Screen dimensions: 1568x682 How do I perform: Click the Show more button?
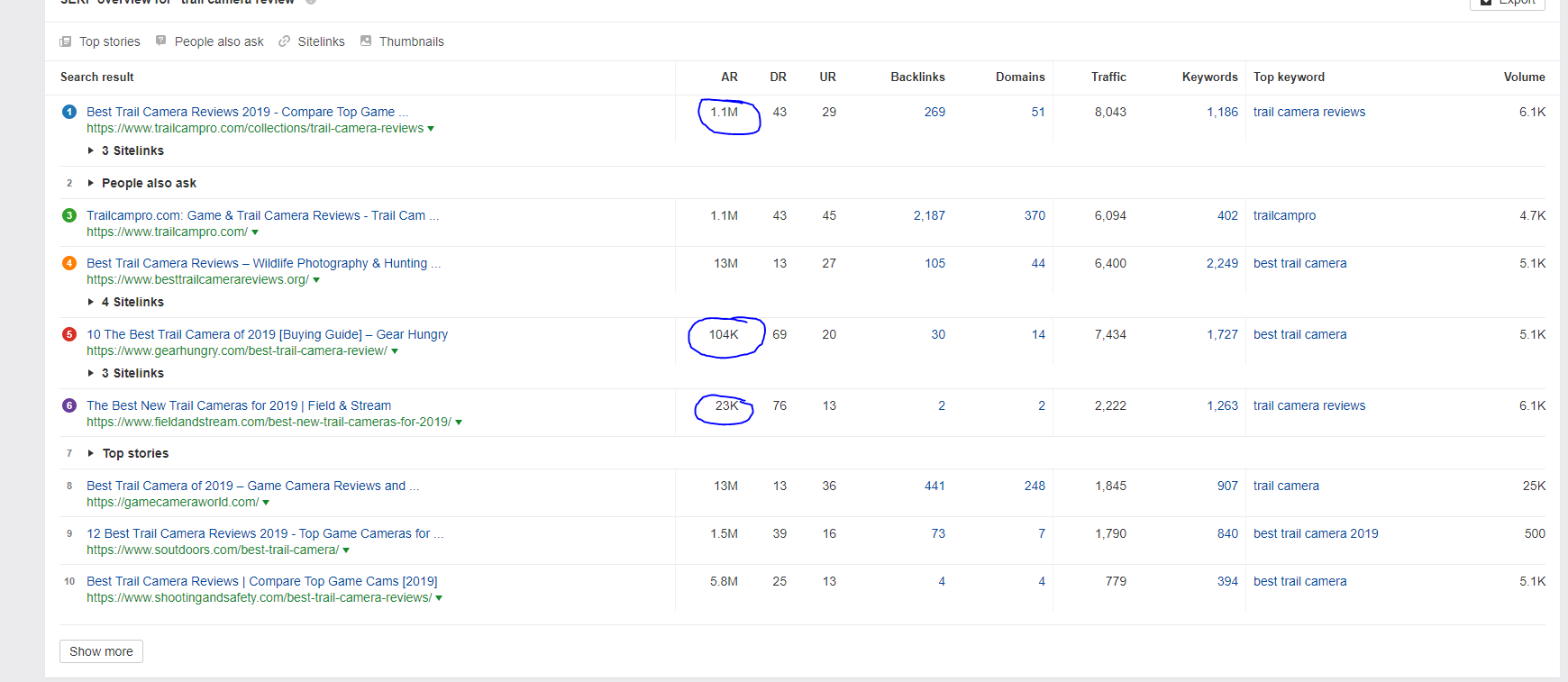[101, 651]
